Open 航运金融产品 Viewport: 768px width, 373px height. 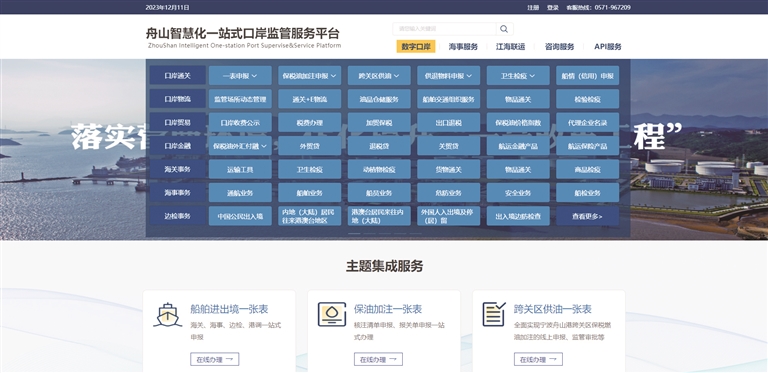pyautogui.click(x=518, y=146)
